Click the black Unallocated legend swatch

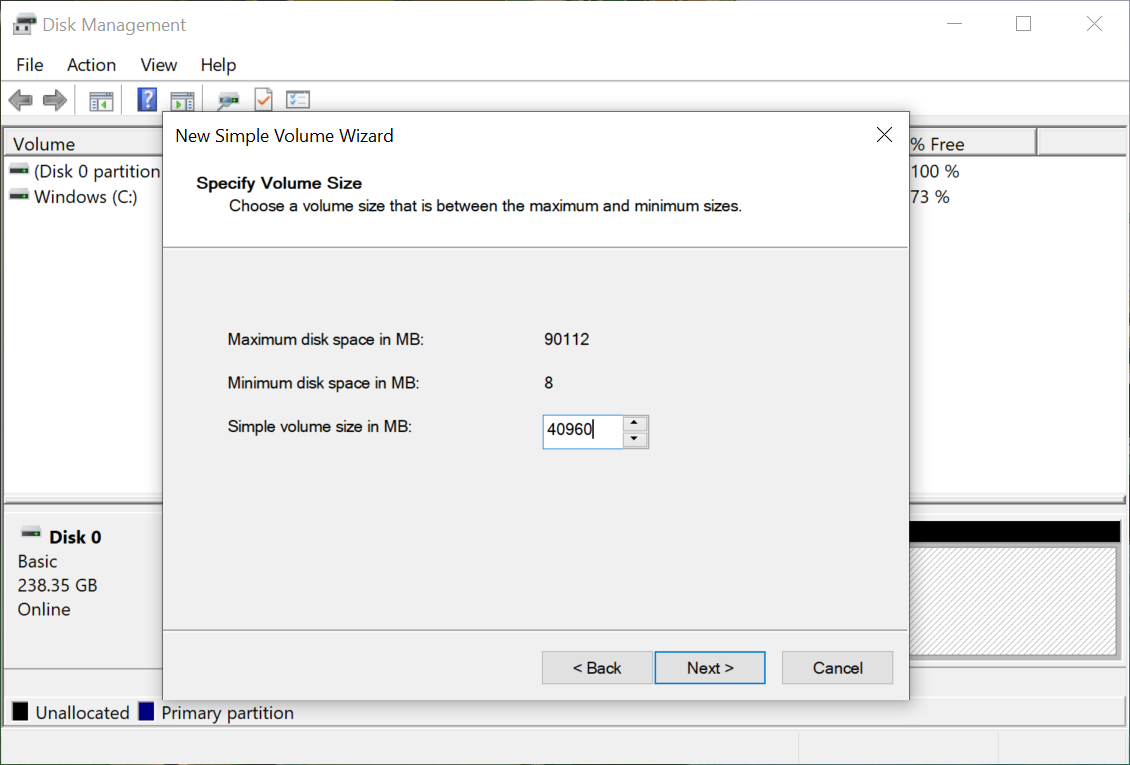tap(20, 712)
